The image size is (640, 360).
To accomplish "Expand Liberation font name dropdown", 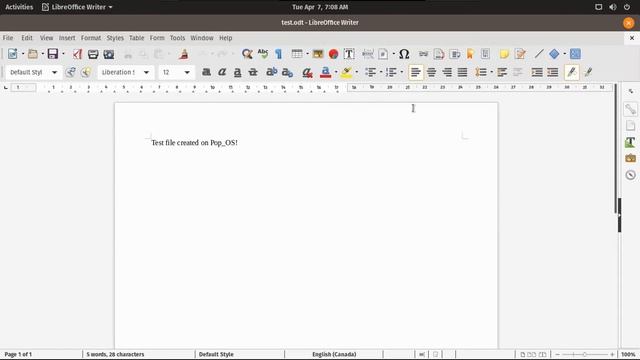I will [x=146, y=72].
